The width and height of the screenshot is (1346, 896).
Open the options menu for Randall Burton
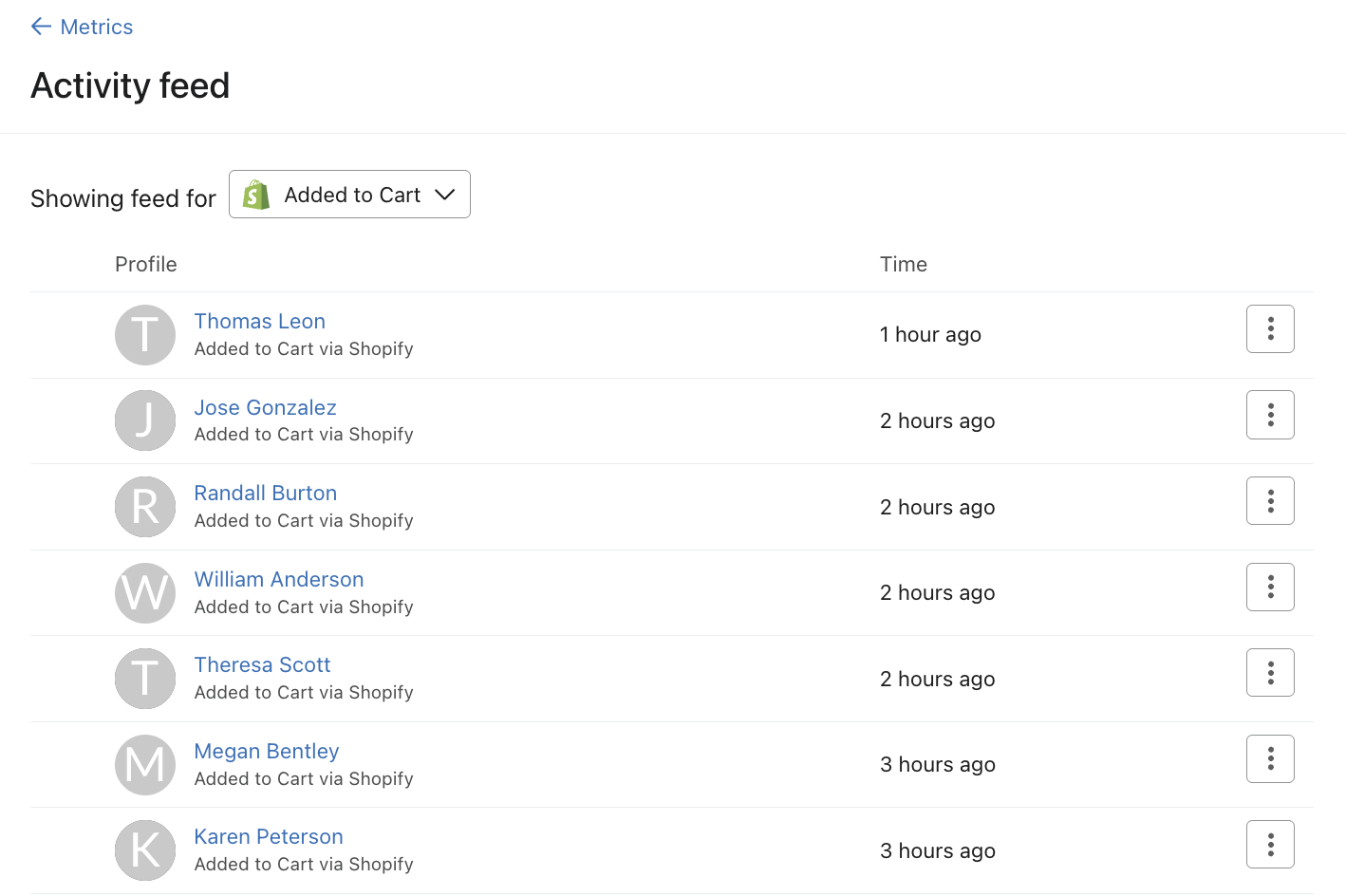pos(1270,500)
